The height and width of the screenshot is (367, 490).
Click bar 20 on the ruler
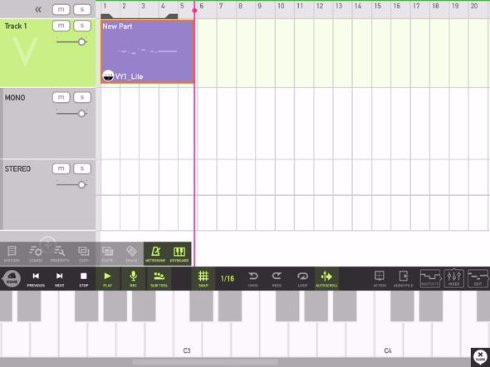click(474, 6)
